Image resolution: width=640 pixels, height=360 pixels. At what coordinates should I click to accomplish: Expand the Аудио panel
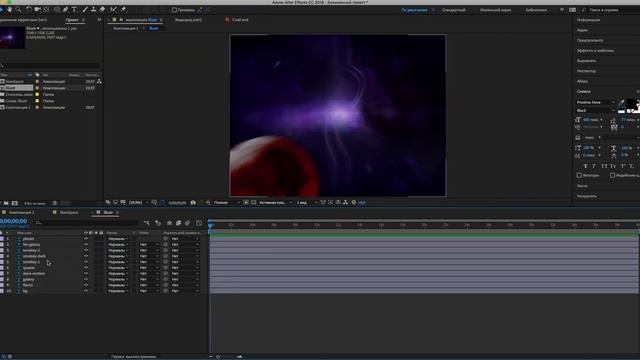582,30
